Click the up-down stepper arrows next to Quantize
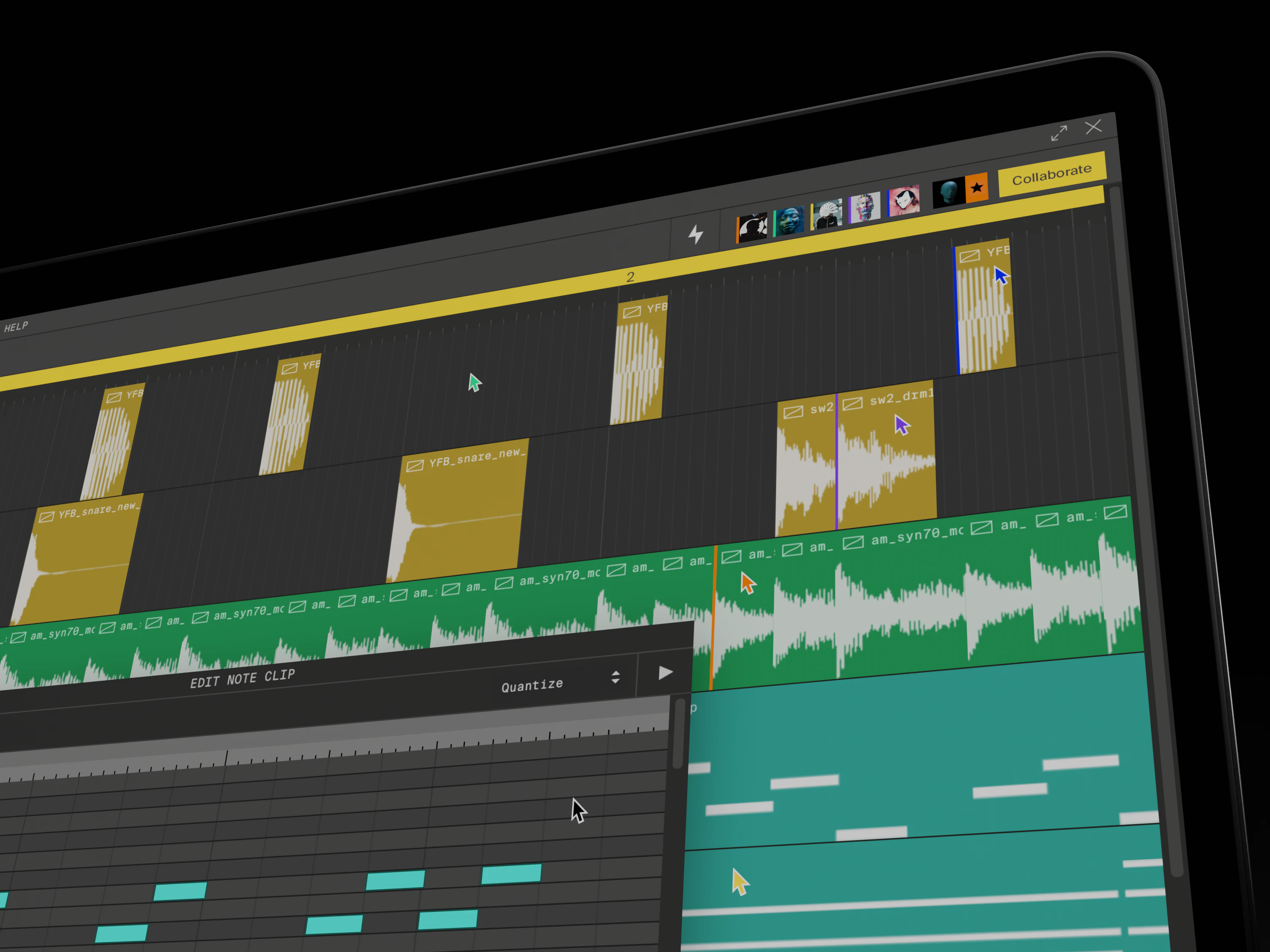The height and width of the screenshot is (952, 1270). (x=615, y=677)
